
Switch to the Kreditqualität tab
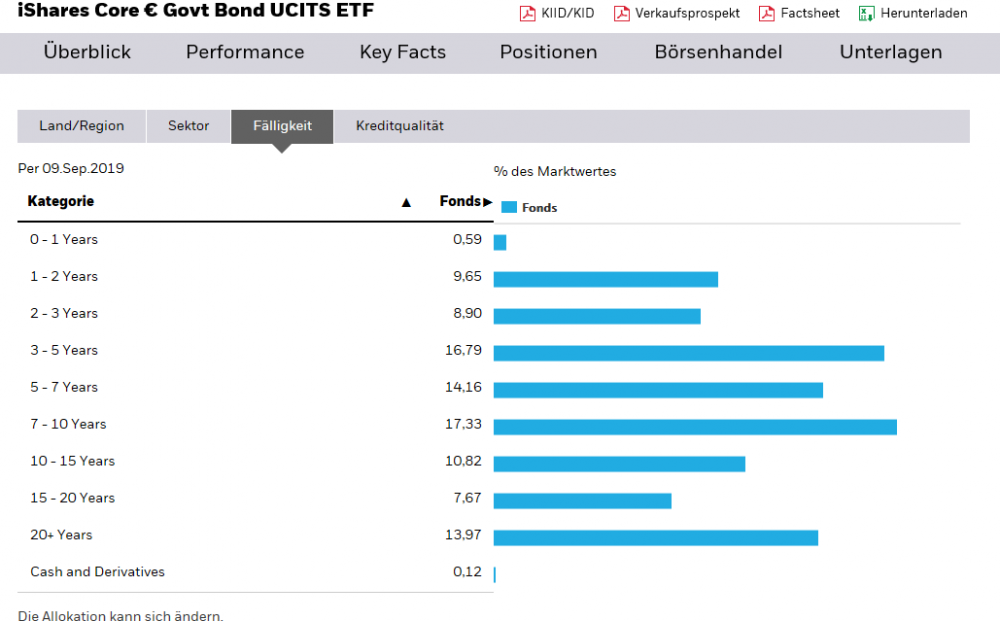pyautogui.click(x=399, y=126)
